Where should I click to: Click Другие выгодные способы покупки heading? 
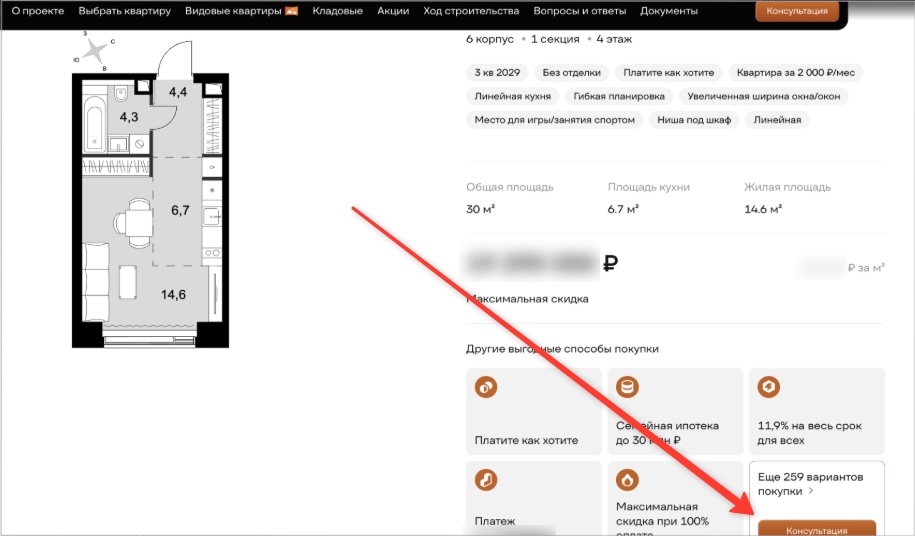562,349
